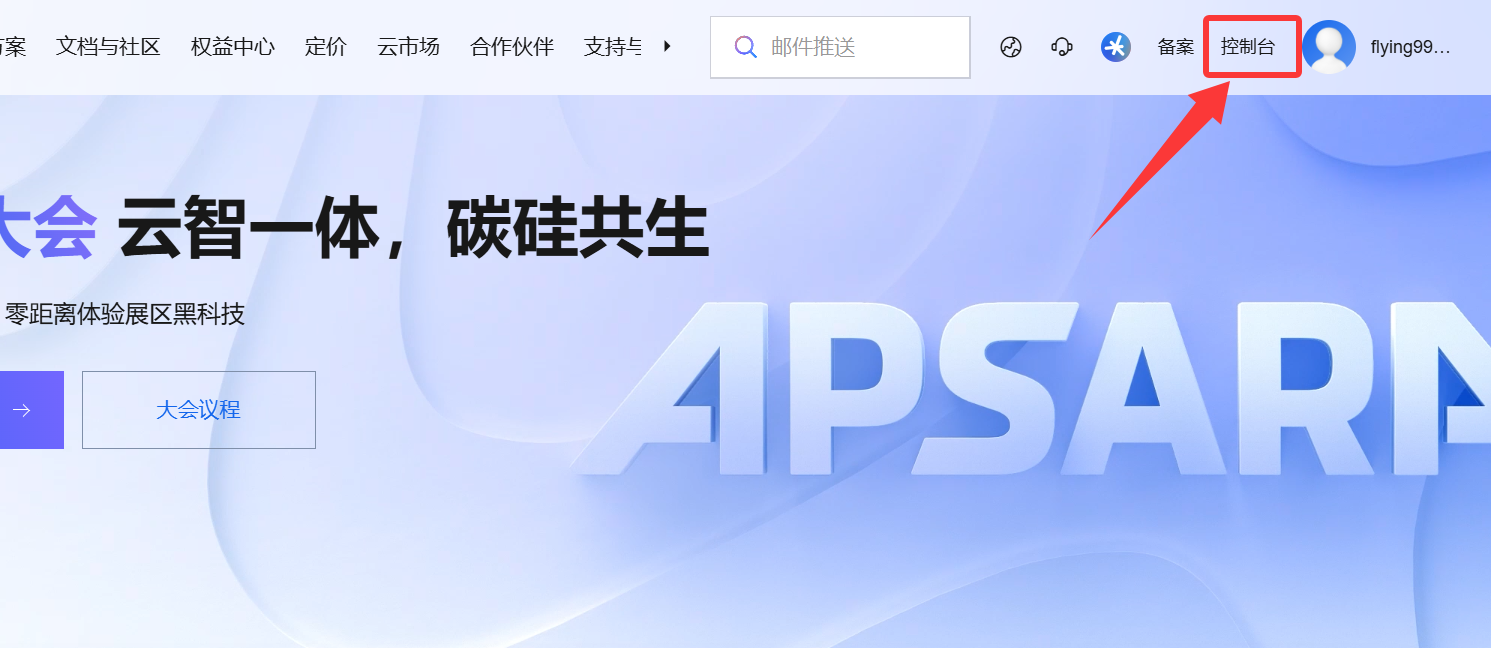The image size is (1491, 648).
Task: Open the 权益中心 menu item
Action: 232,47
